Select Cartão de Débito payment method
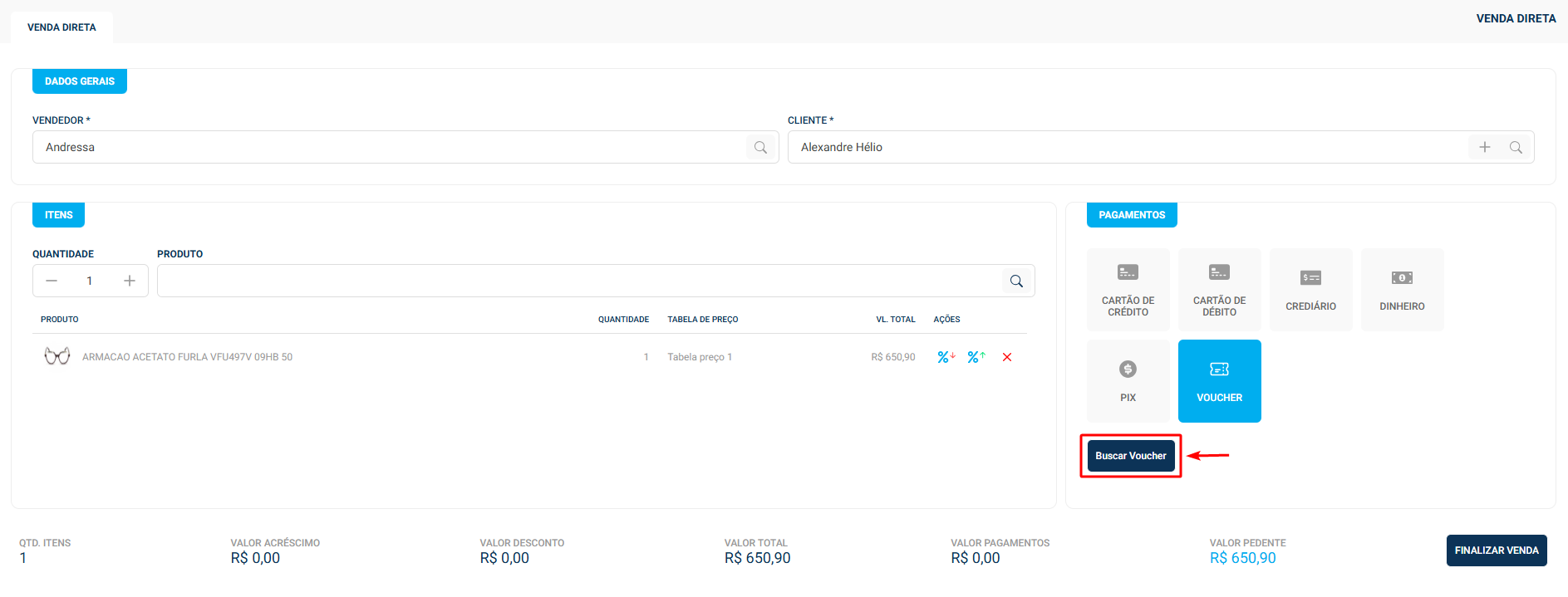This screenshot has width=1568, height=597. [1219, 290]
